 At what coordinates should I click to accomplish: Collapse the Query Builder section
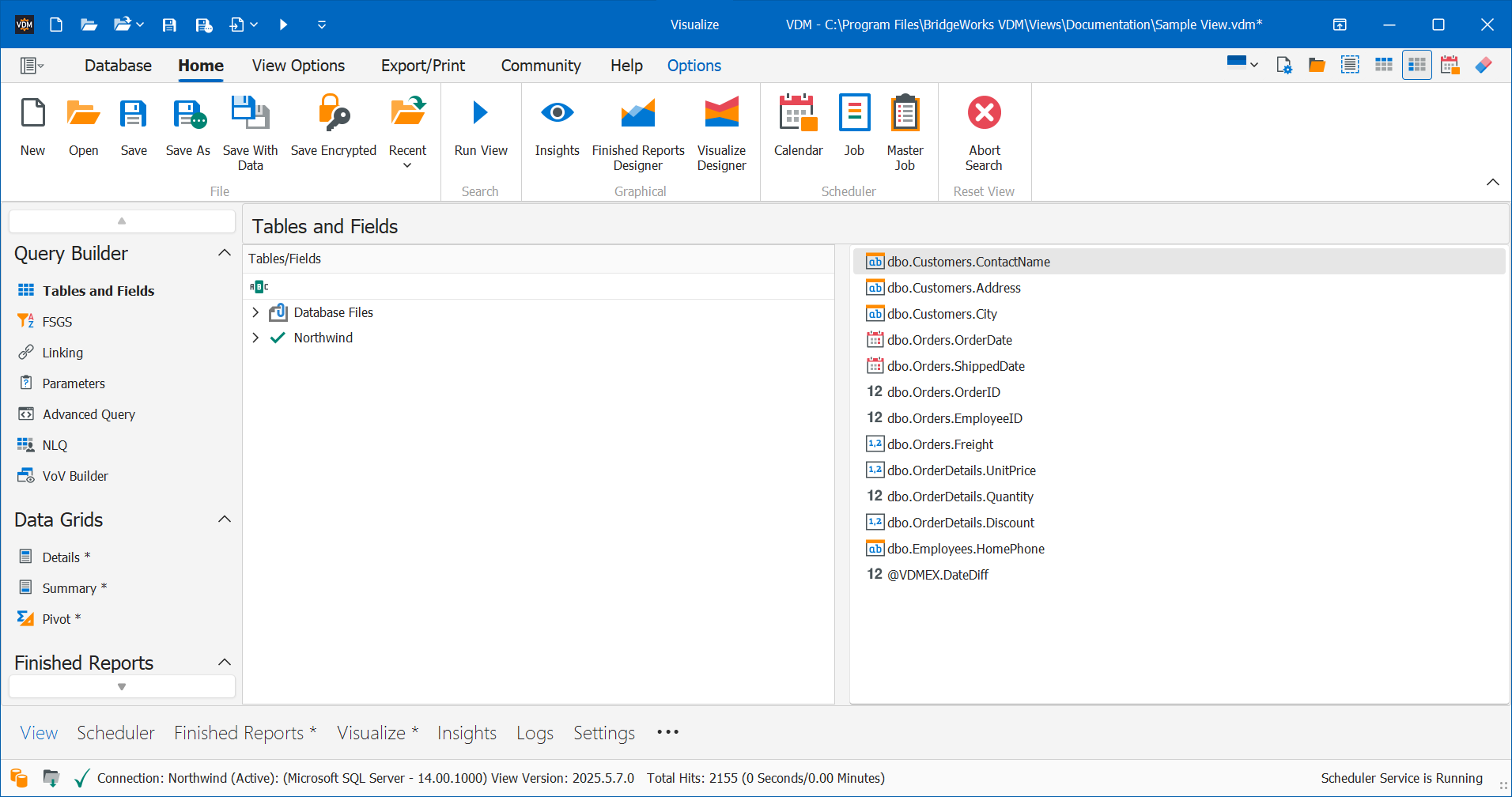click(x=225, y=253)
